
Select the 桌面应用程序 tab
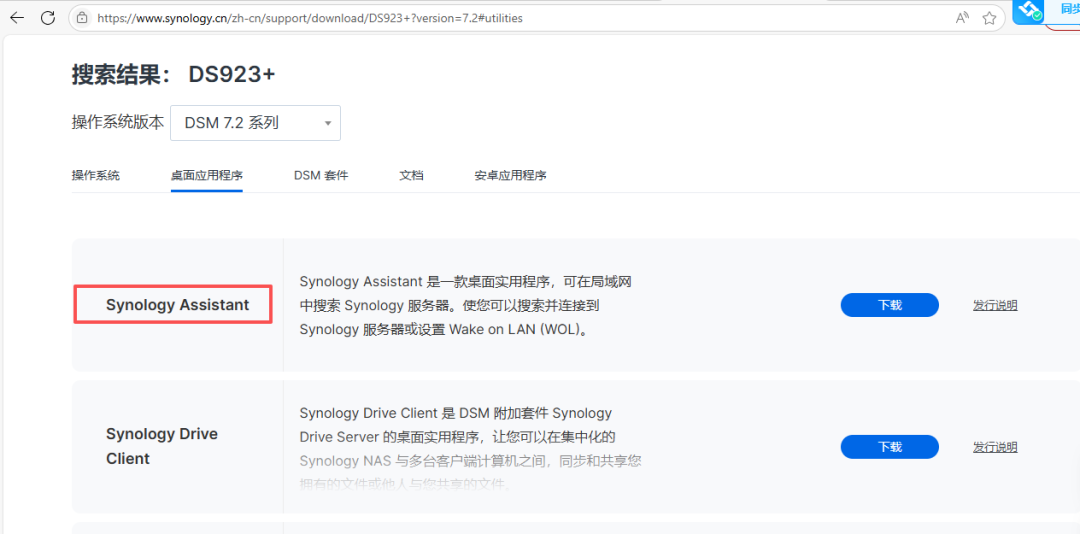coord(206,175)
